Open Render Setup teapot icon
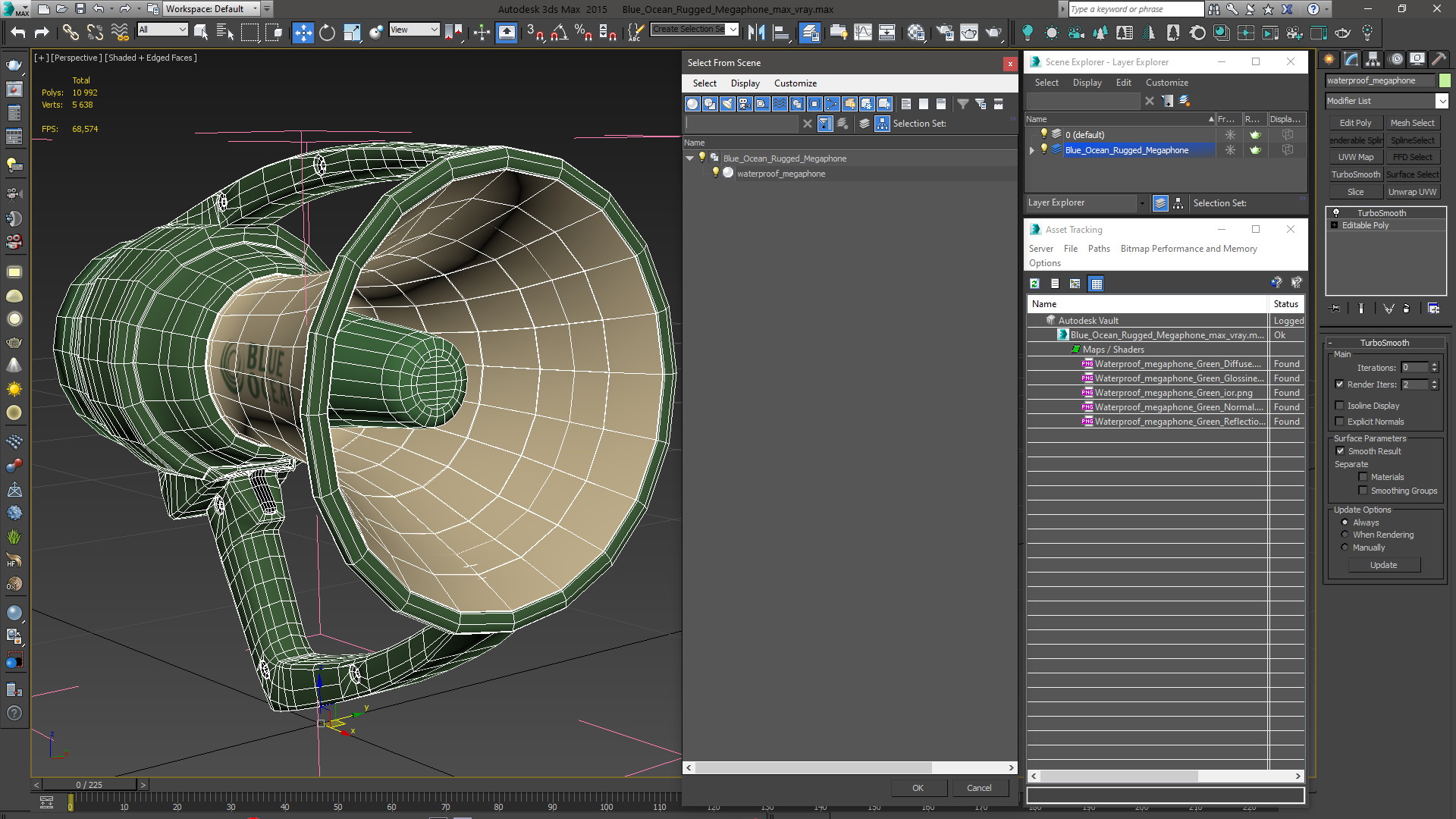Screen dimensions: 1456x819 click(945, 33)
